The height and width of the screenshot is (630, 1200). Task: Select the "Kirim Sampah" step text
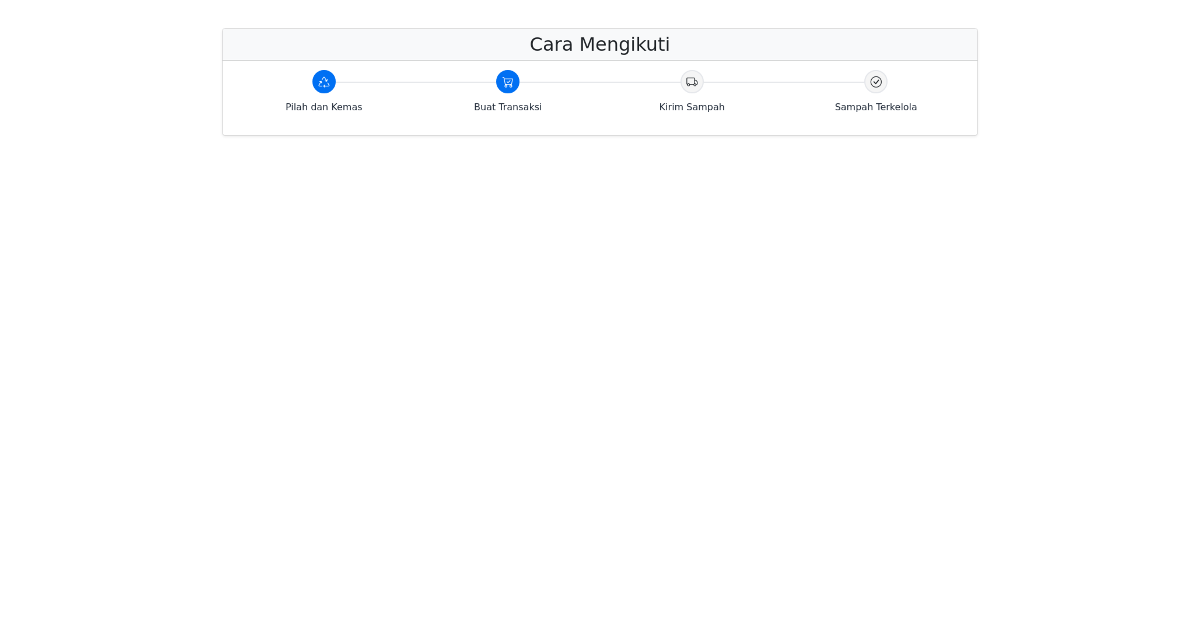(692, 107)
